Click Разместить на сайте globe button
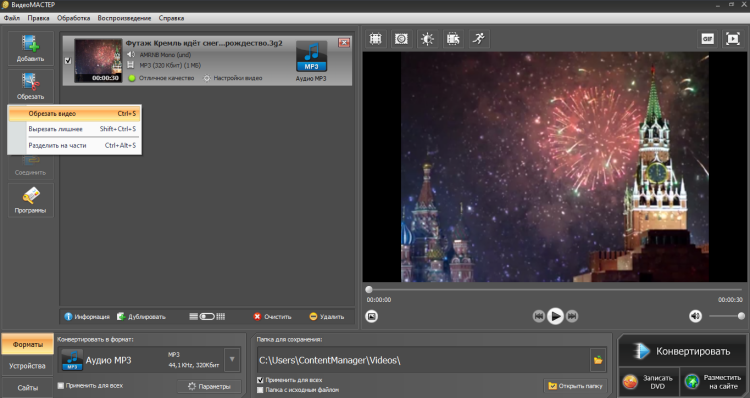 click(714, 382)
